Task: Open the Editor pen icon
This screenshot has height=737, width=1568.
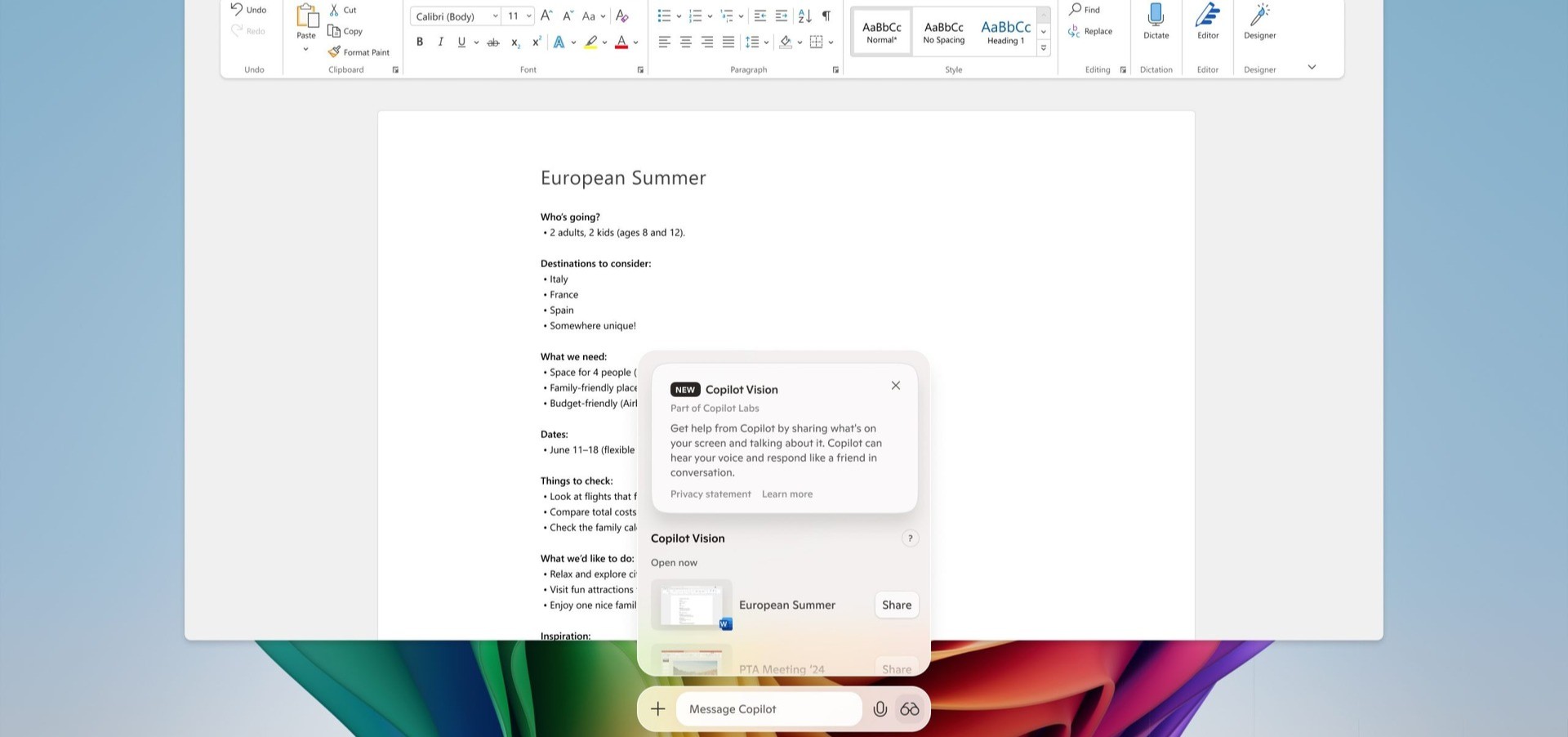Action: point(1207,16)
